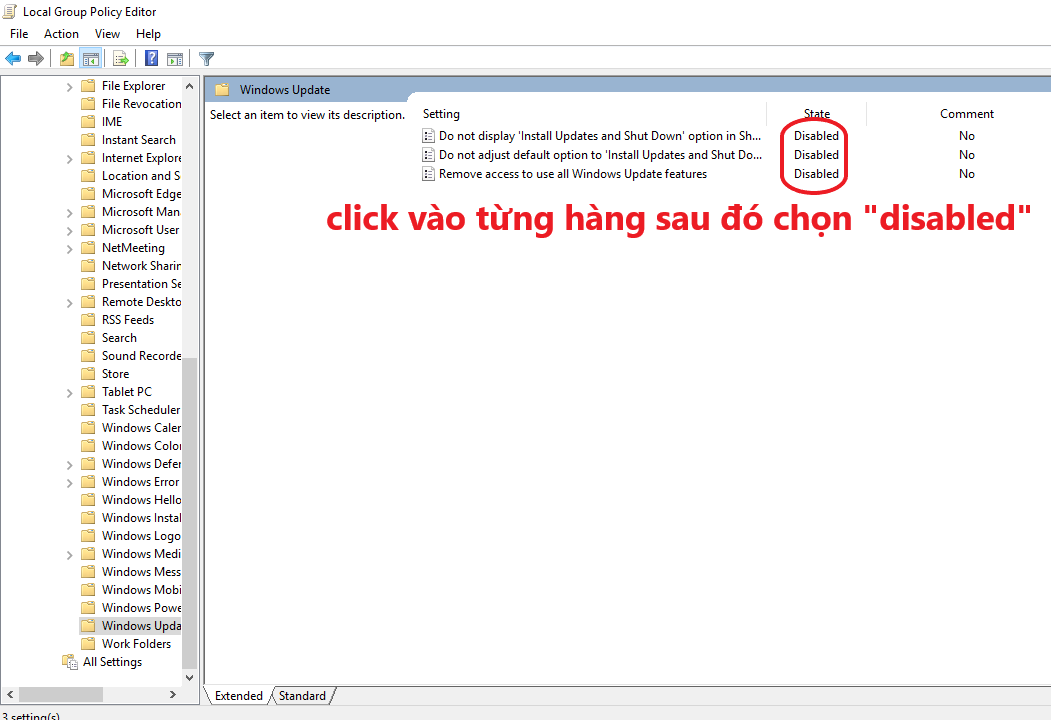Open the View menu
1051x720 pixels.
pos(107,33)
